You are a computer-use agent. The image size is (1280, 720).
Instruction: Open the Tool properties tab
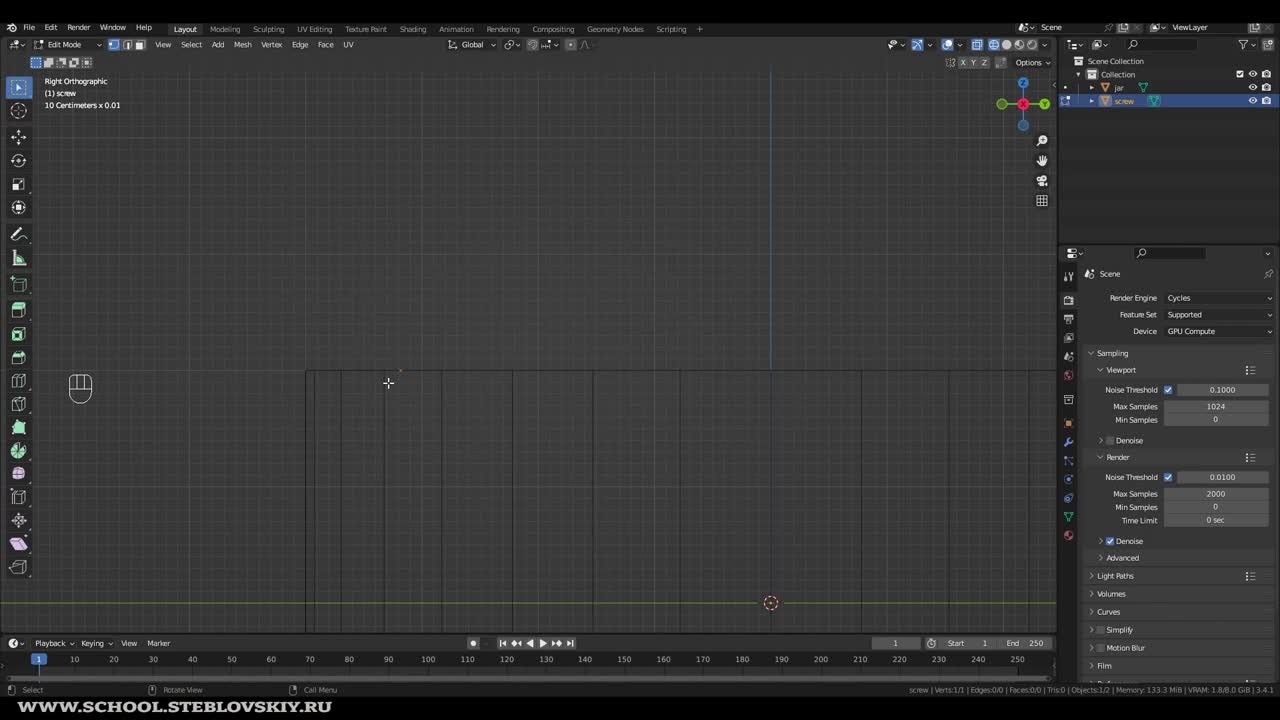(1068, 276)
